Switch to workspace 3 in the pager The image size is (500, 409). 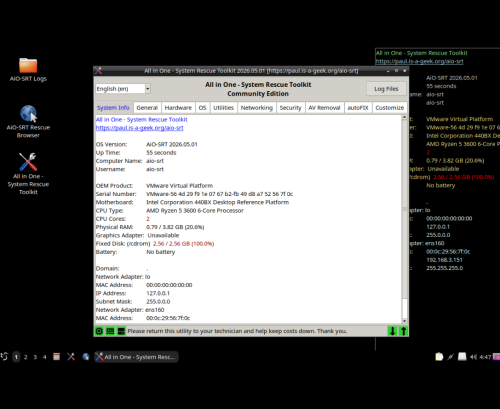tap(35, 357)
